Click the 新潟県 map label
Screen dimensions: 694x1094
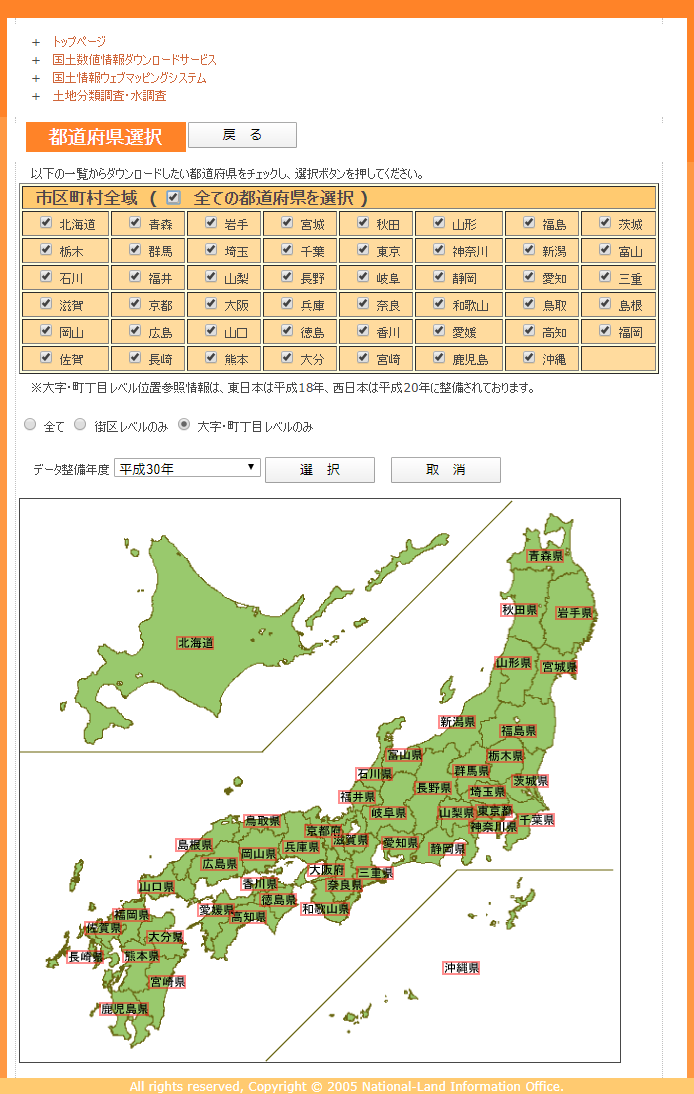click(456, 722)
